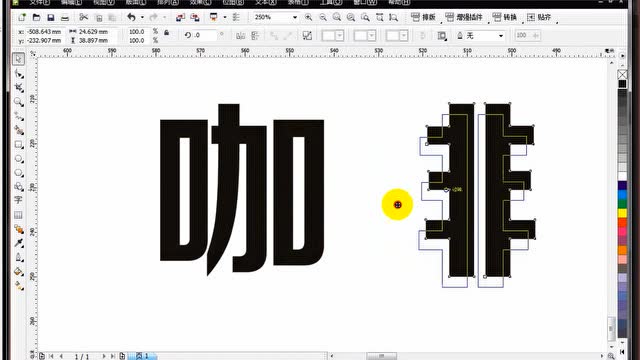Select the Smart Fill tool
This screenshot has width=640, height=360.
[18, 130]
